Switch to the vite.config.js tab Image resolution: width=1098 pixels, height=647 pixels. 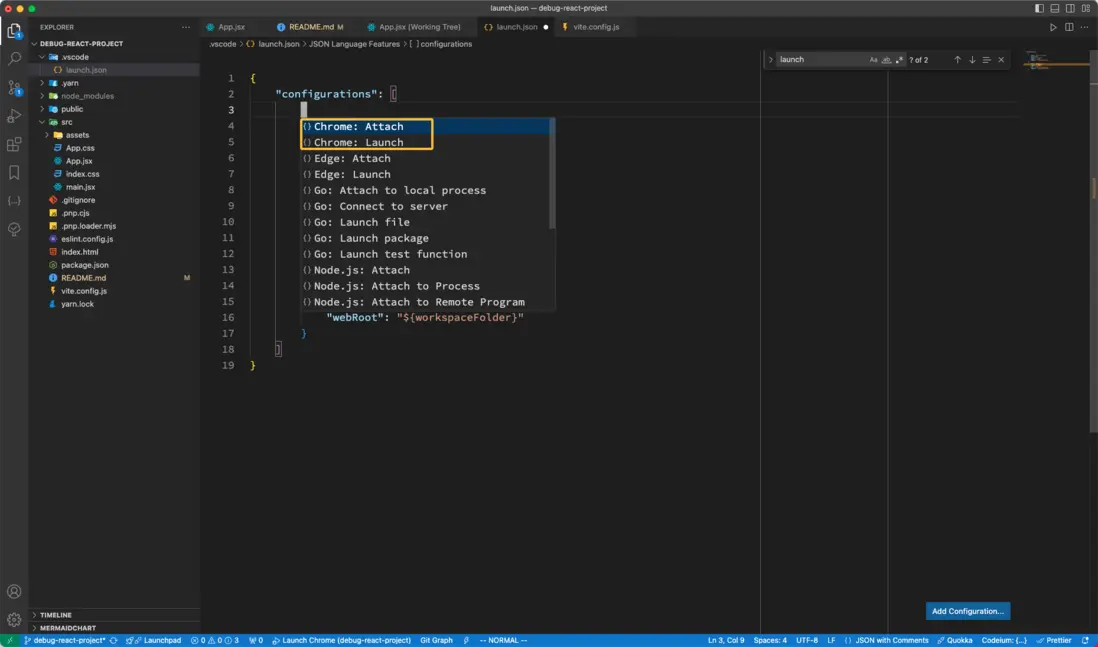(x=595, y=27)
